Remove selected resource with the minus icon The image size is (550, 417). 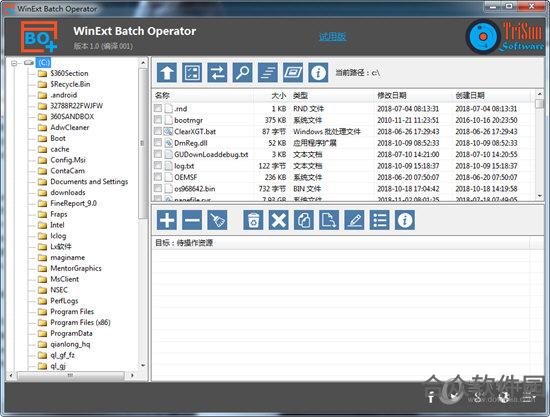[x=192, y=220]
